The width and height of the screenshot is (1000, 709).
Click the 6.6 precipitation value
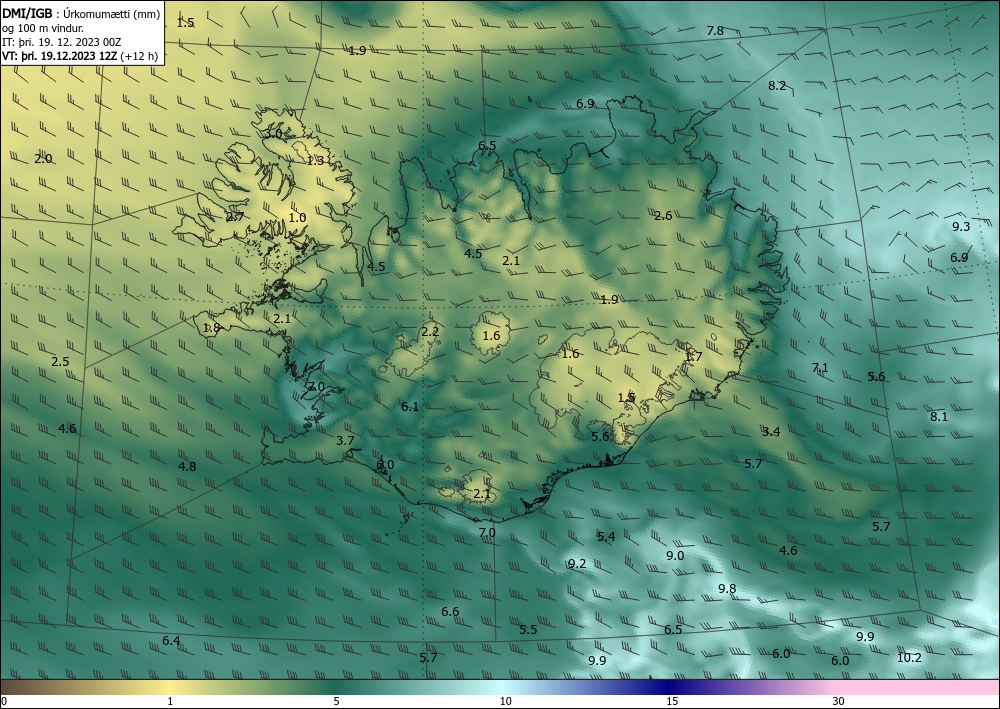[450, 611]
